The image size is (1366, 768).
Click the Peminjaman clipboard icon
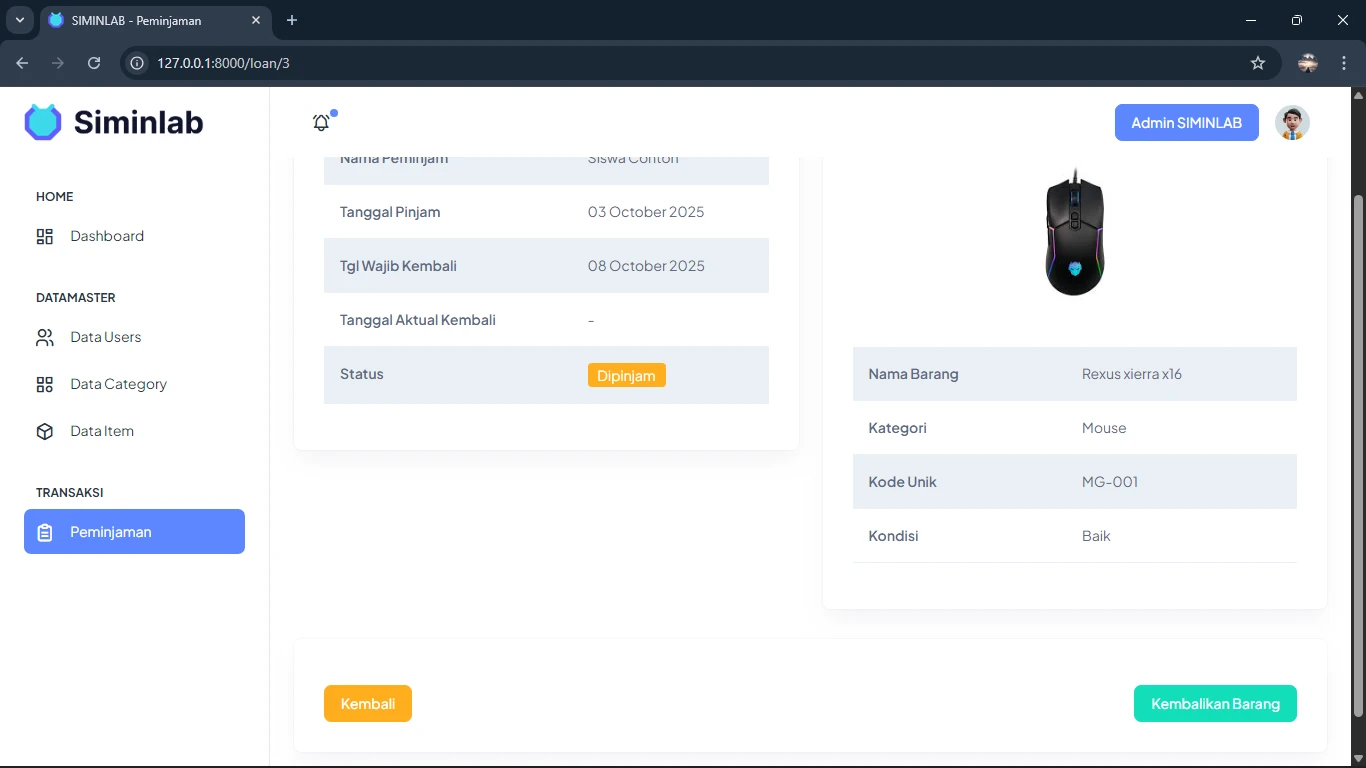45,533
